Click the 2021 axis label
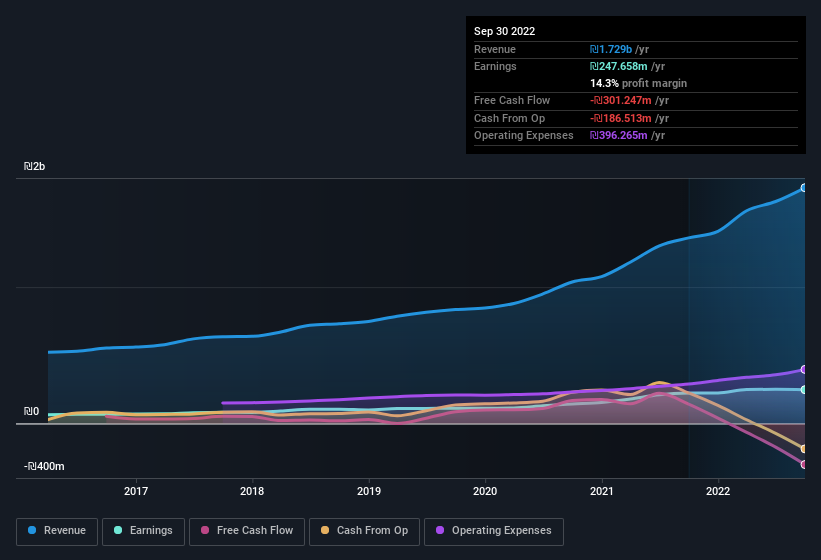Image resolution: width=821 pixels, height=560 pixels. (x=602, y=491)
